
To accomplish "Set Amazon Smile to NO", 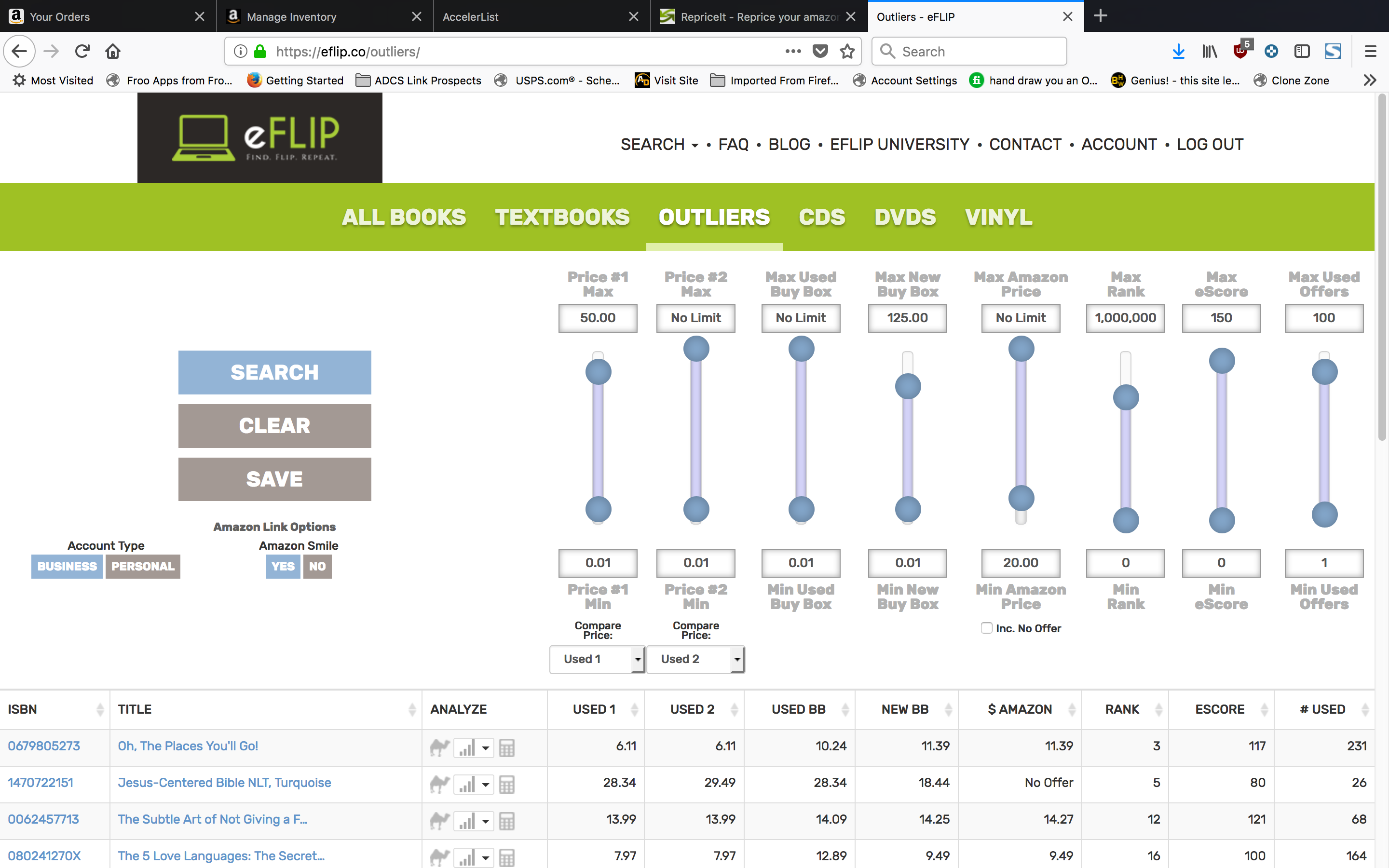I will [x=317, y=566].
